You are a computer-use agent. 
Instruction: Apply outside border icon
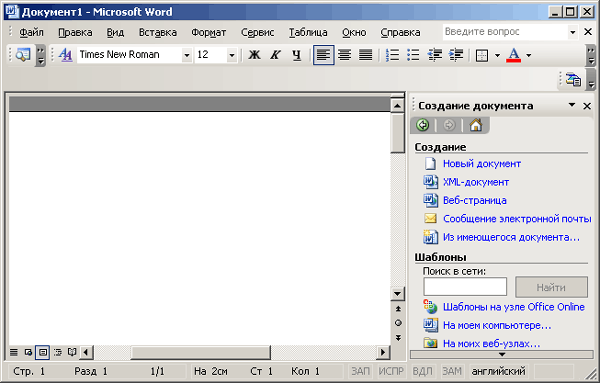pyautogui.click(x=482, y=55)
